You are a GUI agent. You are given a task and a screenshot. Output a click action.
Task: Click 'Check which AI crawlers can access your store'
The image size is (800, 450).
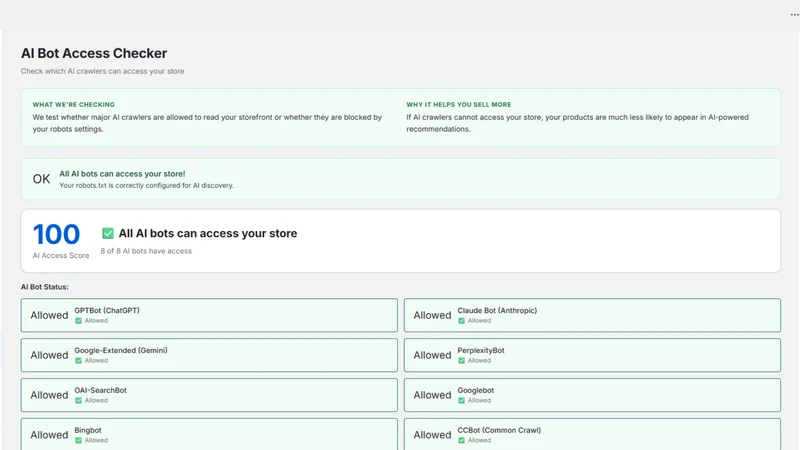click(103, 71)
